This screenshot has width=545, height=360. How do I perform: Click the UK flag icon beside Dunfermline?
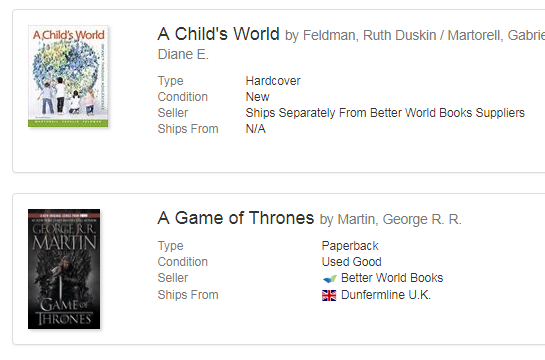click(x=329, y=295)
